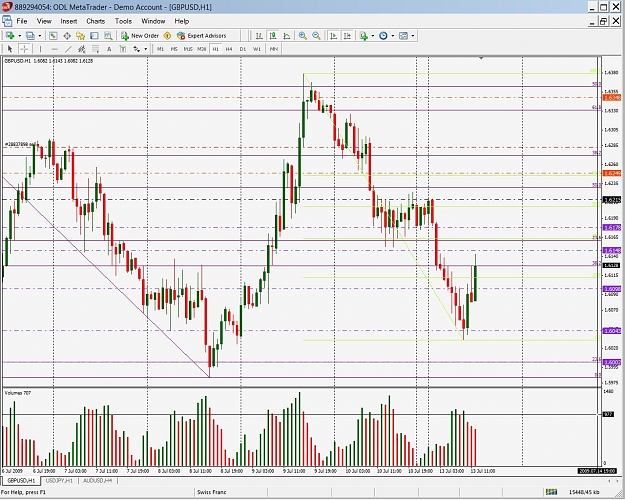Viewport: 625px width, 500px height.
Task: Toggle the Terminal window icon
Action: [x=94, y=36]
